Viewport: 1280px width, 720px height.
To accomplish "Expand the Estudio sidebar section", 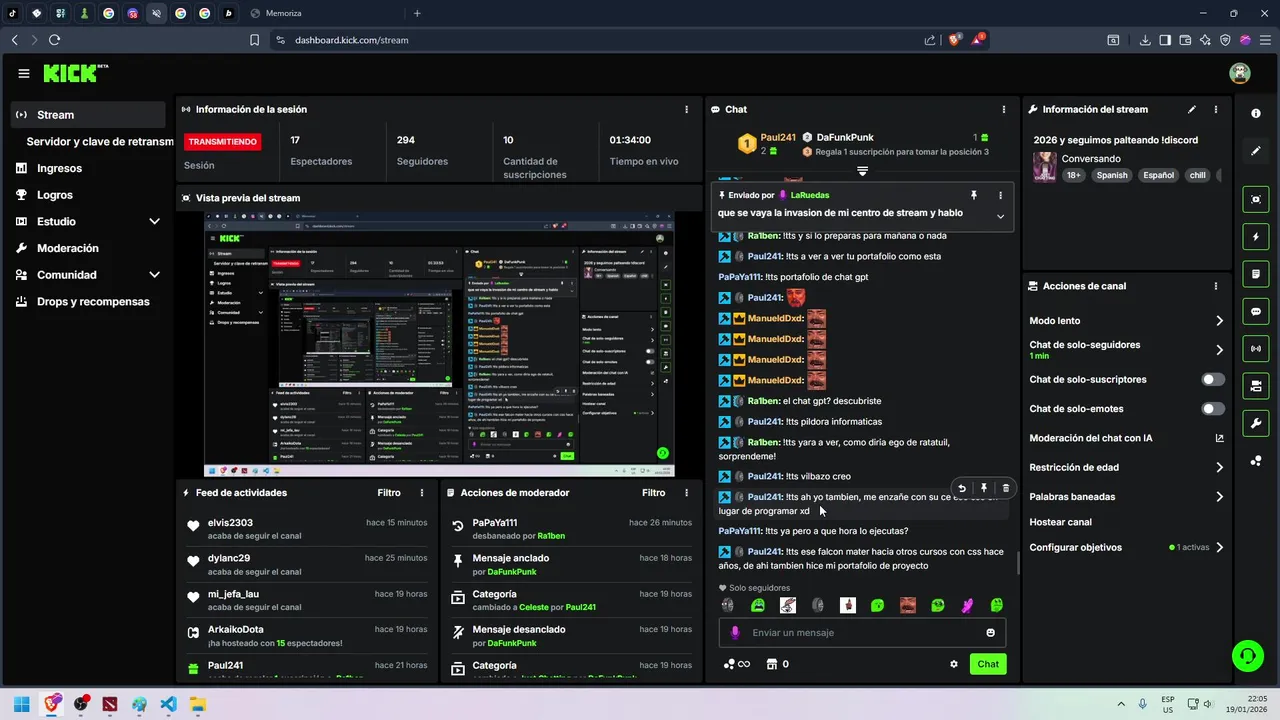I will click(154, 221).
